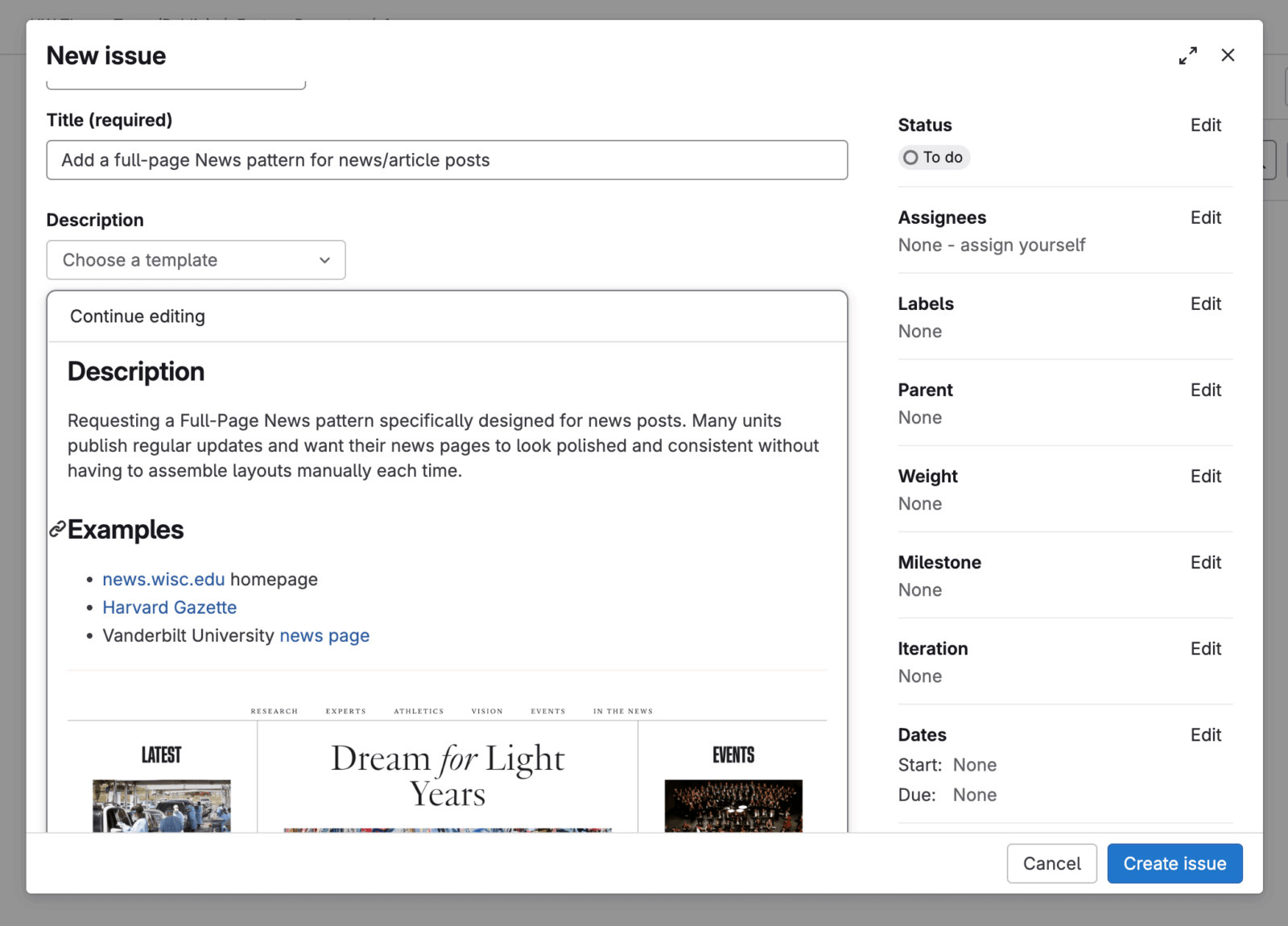This screenshot has width=1288, height=926.
Task: Open the Harvard Gazette link
Action: [x=169, y=607]
